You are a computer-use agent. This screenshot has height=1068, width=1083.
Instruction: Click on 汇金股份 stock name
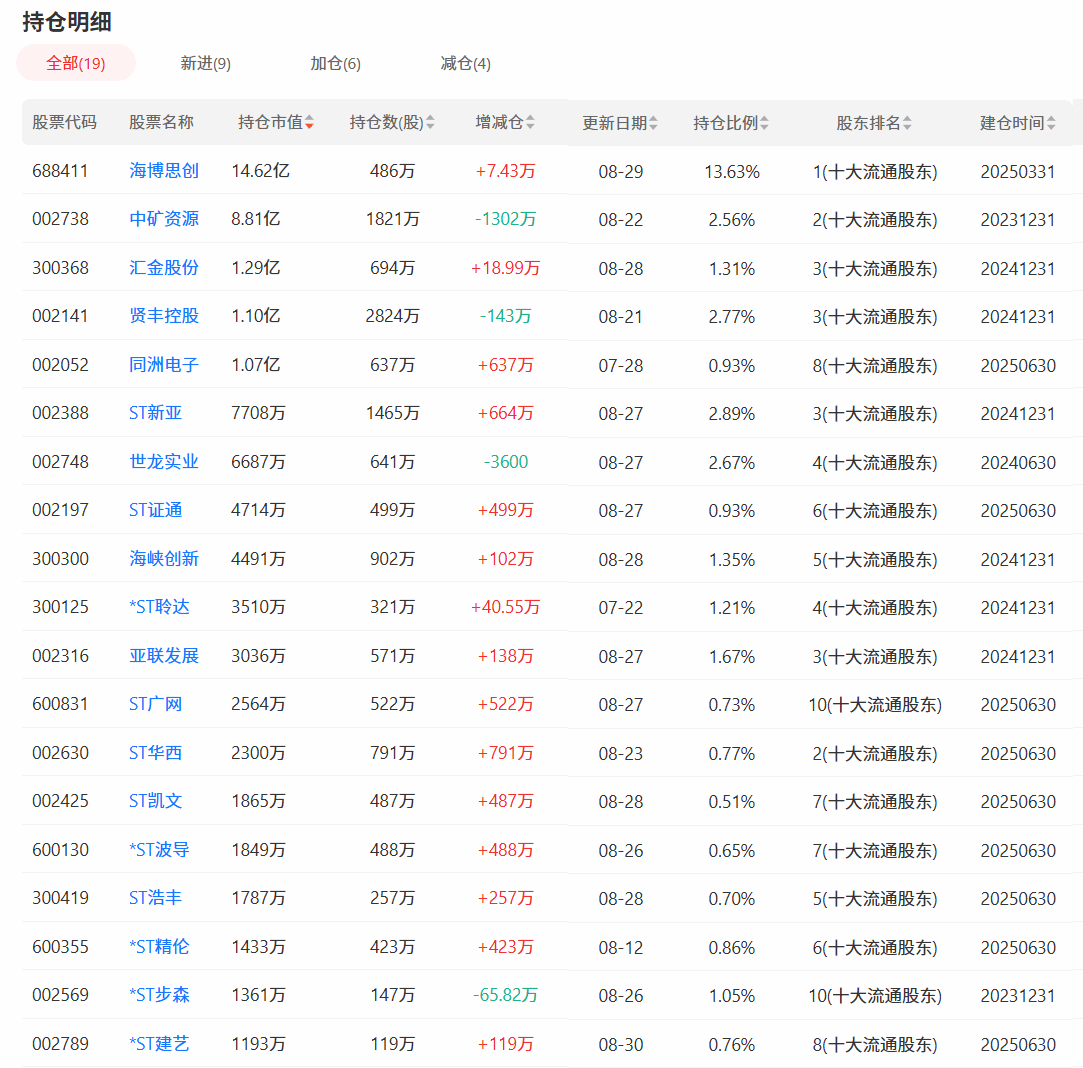coord(164,268)
